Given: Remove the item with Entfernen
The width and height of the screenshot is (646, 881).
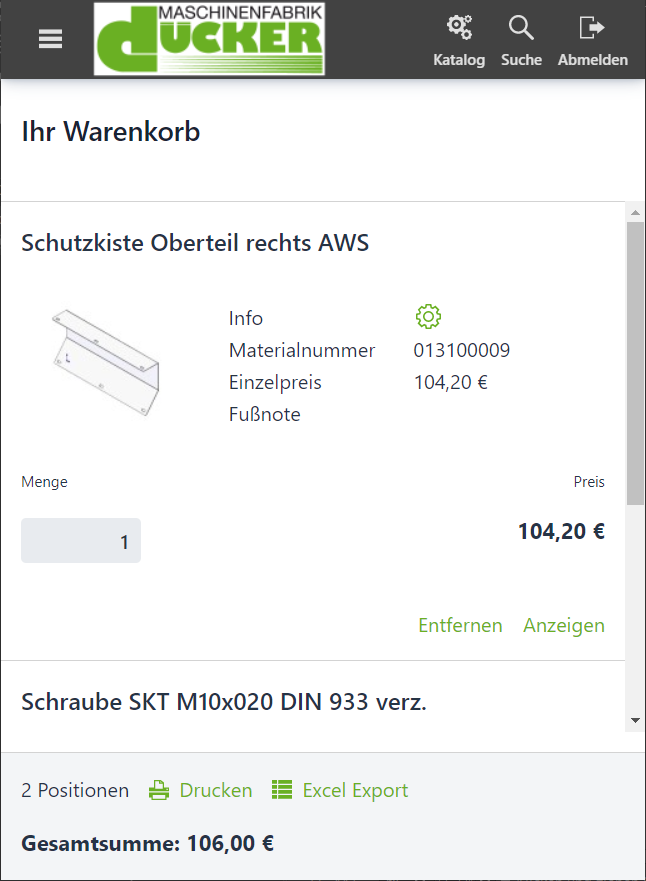Looking at the screenshot, I should (x=460, y=625).
